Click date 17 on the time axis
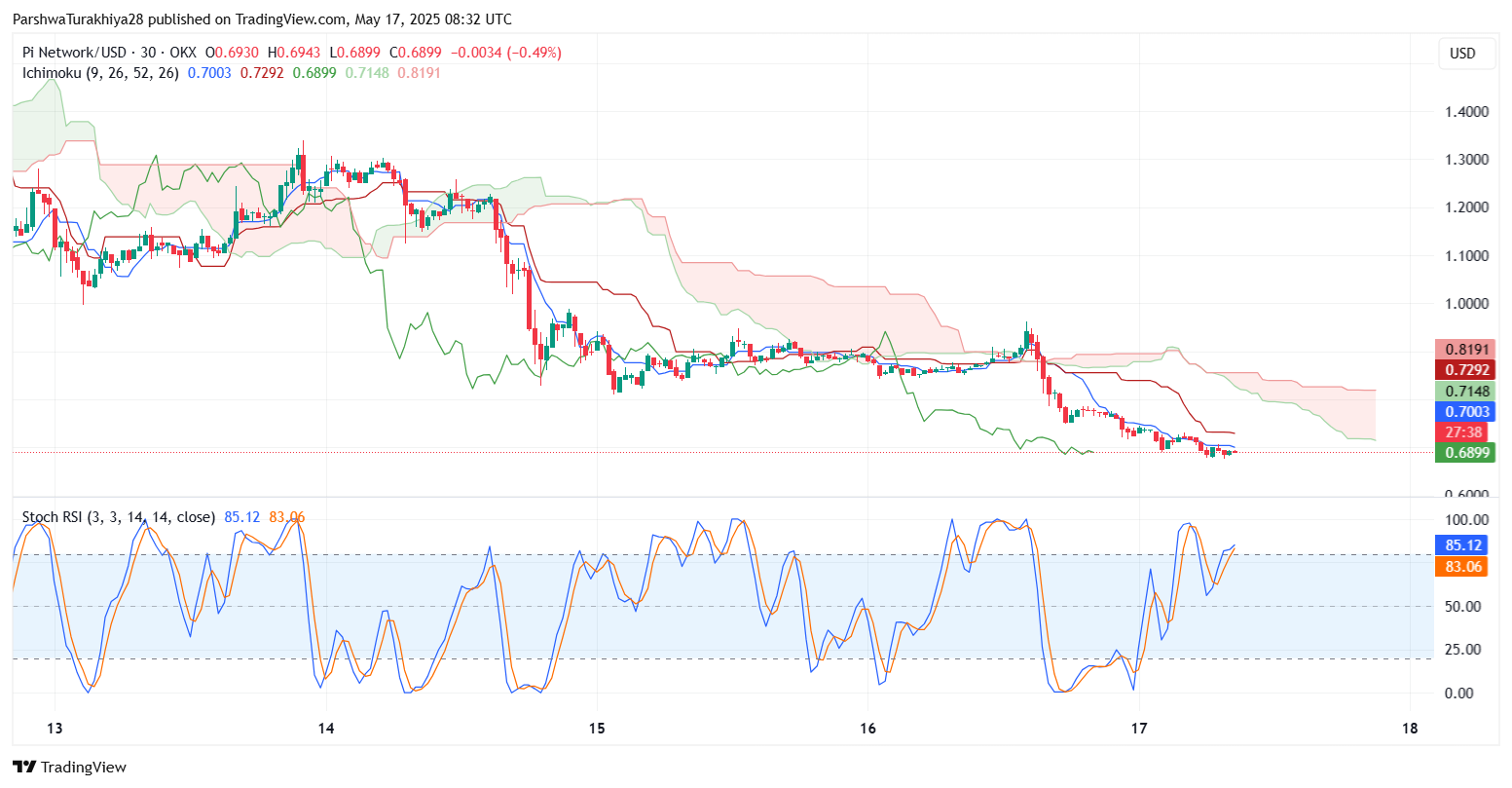 pyautogui.click(x=1139, y=729)
